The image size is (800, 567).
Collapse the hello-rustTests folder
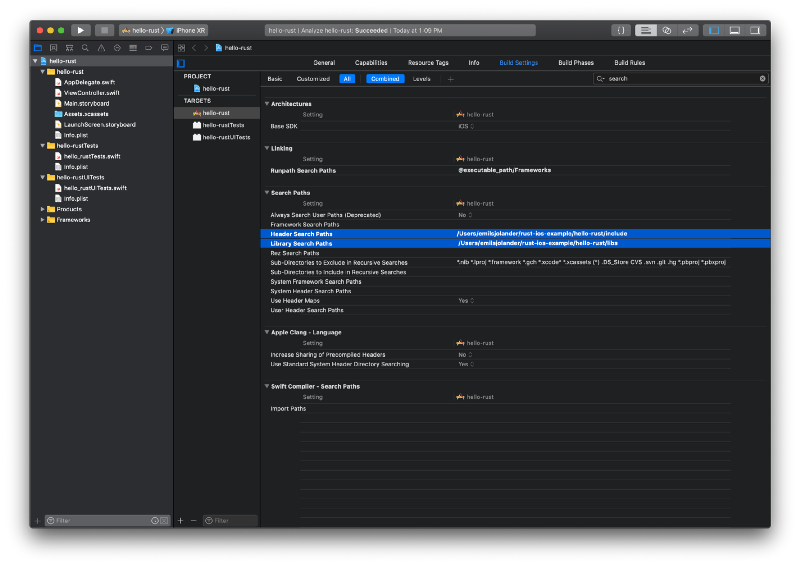pyautogui.click(x=42, y=145)
